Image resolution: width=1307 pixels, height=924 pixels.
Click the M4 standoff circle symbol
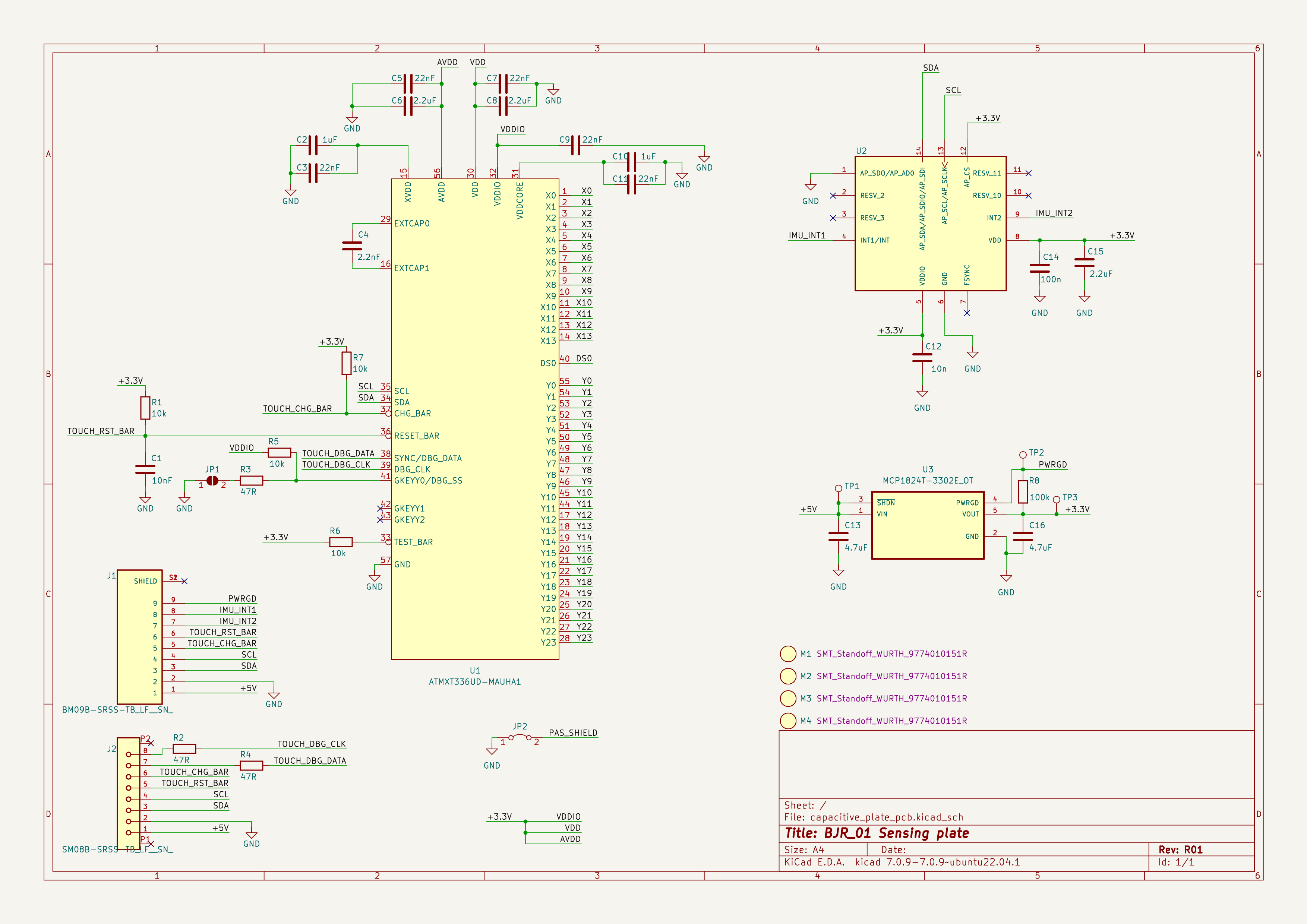tap(788, 721)
